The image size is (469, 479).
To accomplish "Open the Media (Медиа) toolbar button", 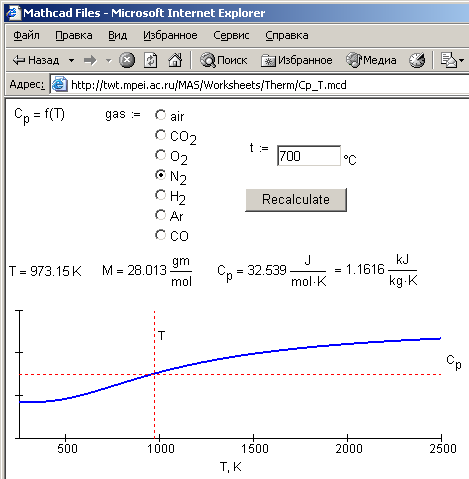I will click(371, 60).
